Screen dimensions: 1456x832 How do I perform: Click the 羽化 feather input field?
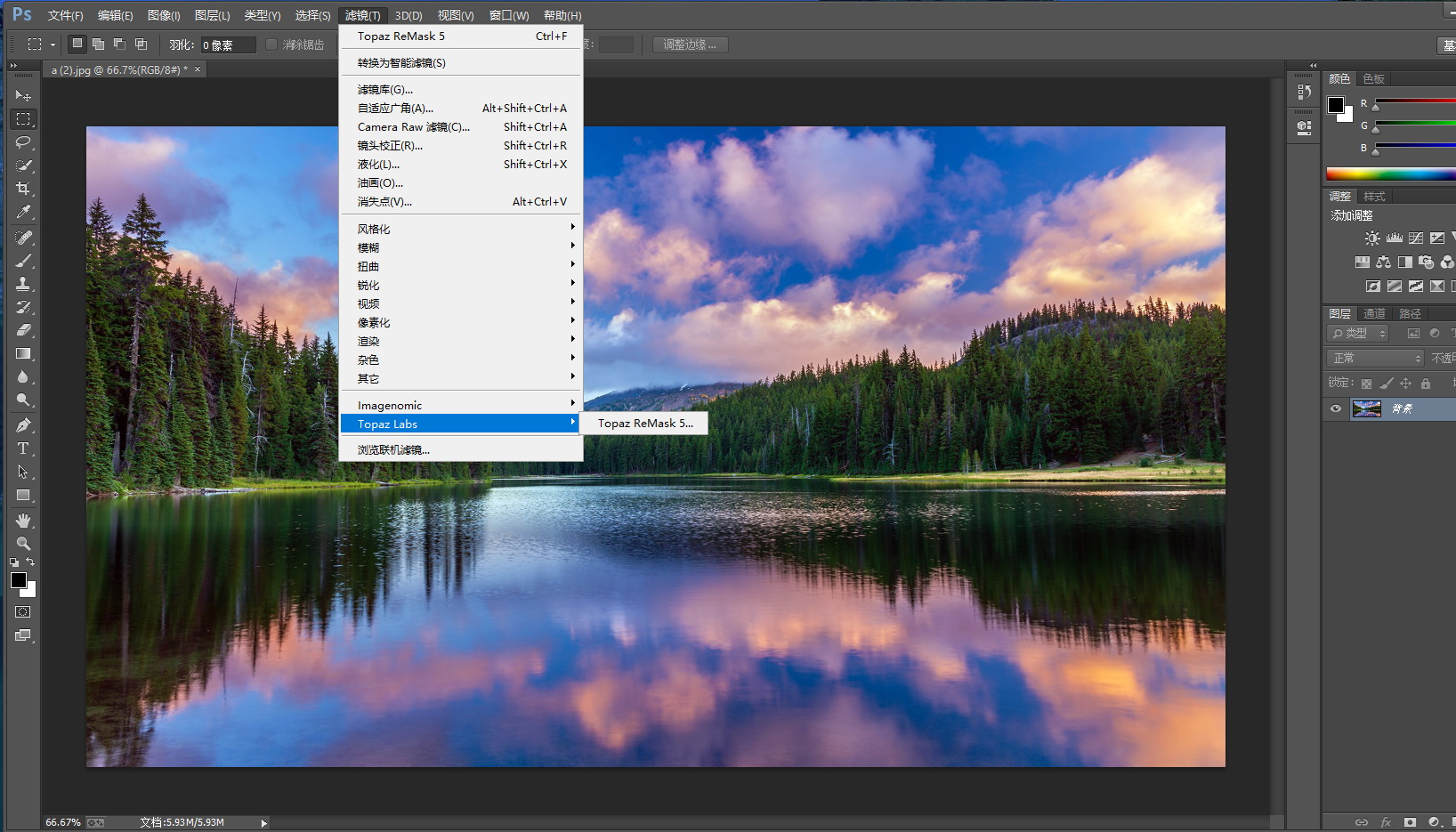click(228, 44)
